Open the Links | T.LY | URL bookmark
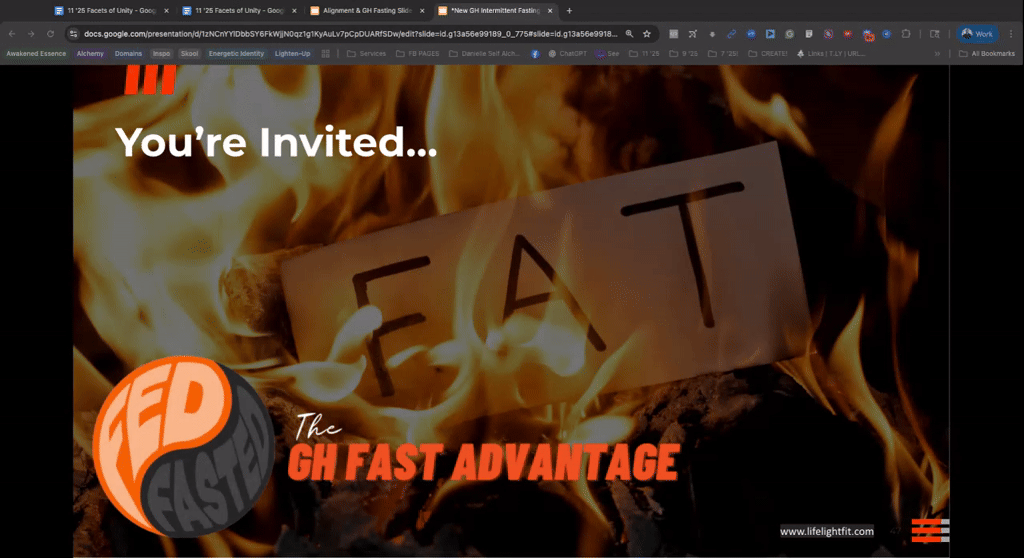The height and width of the screenshot is (558, 1024). coord(831,54)
